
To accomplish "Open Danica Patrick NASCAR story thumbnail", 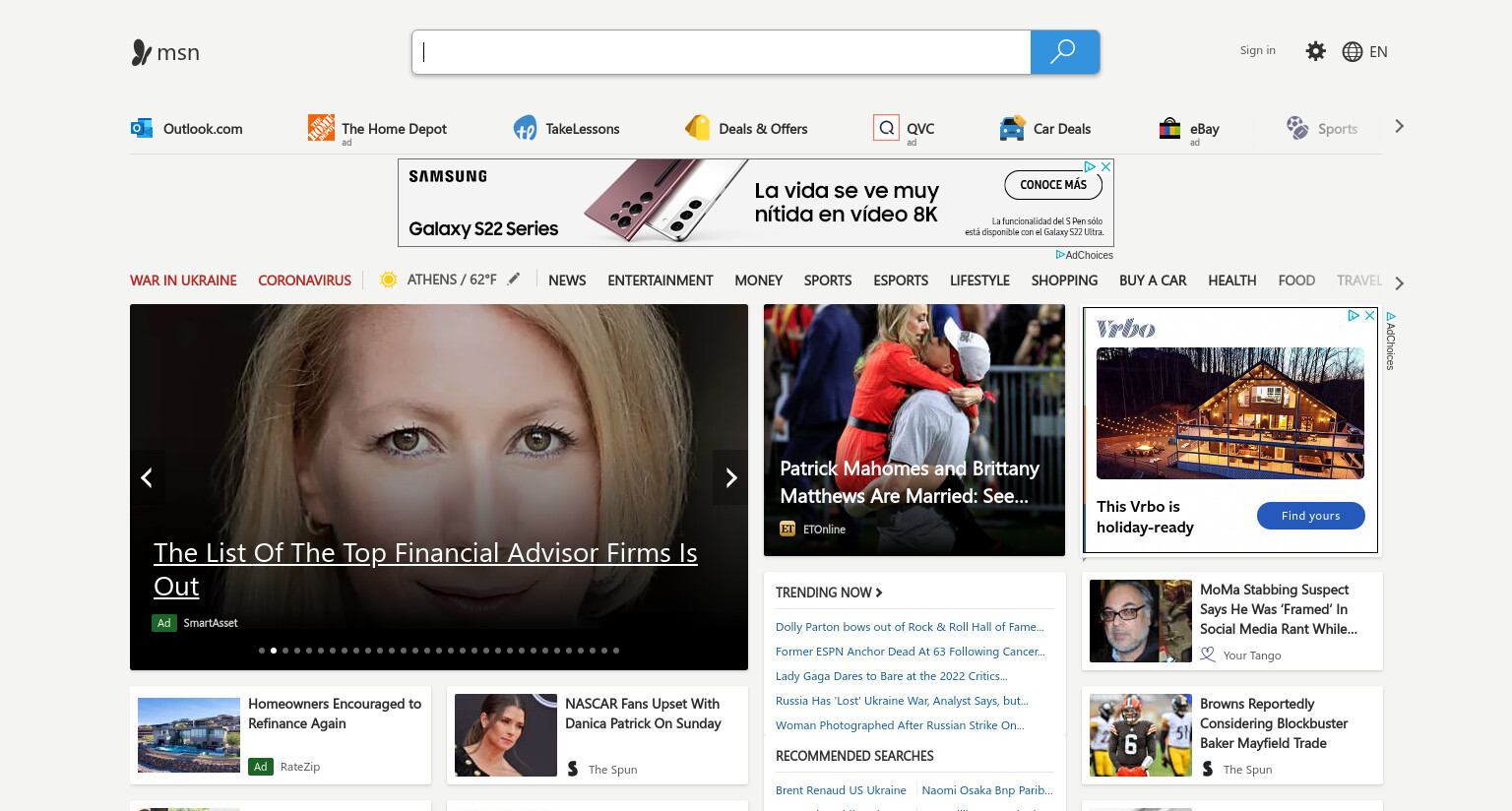I will pos(506,735).
